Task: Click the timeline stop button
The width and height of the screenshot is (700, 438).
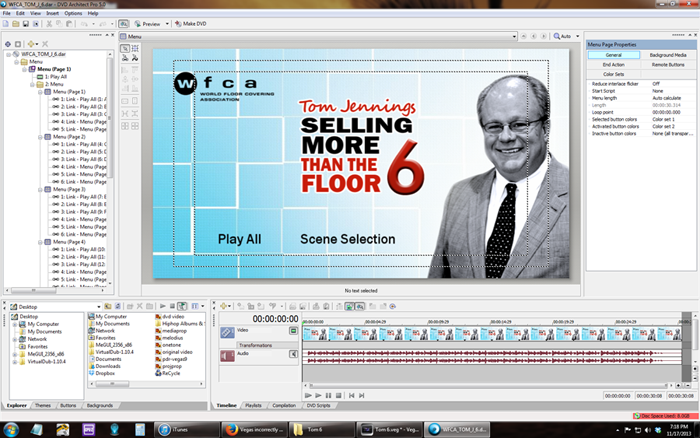Action: tap(339, 396)
